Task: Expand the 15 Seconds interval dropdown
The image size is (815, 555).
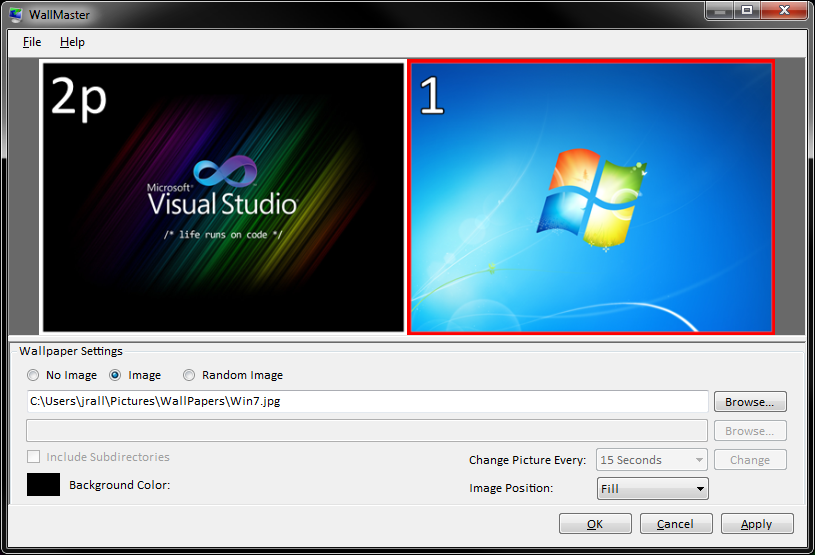Action: point(652,460)
